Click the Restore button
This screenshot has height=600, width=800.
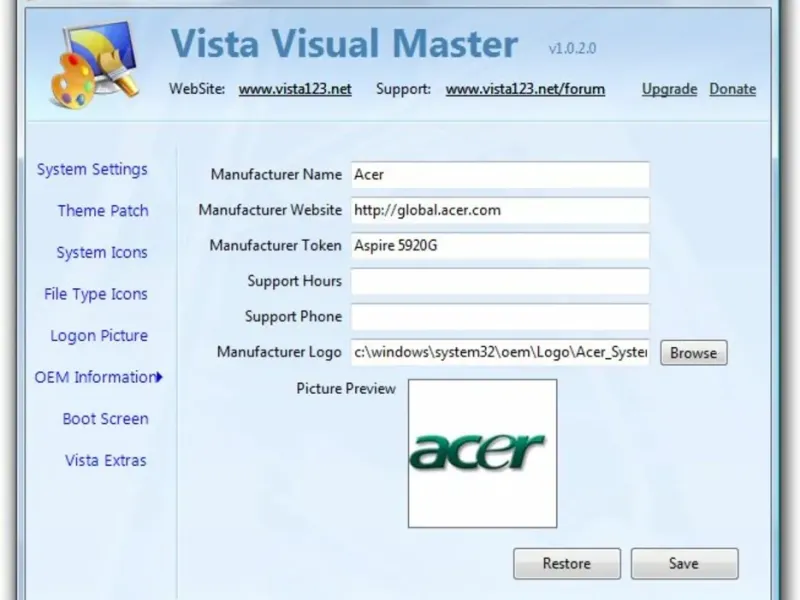click(x=567, y=564)
